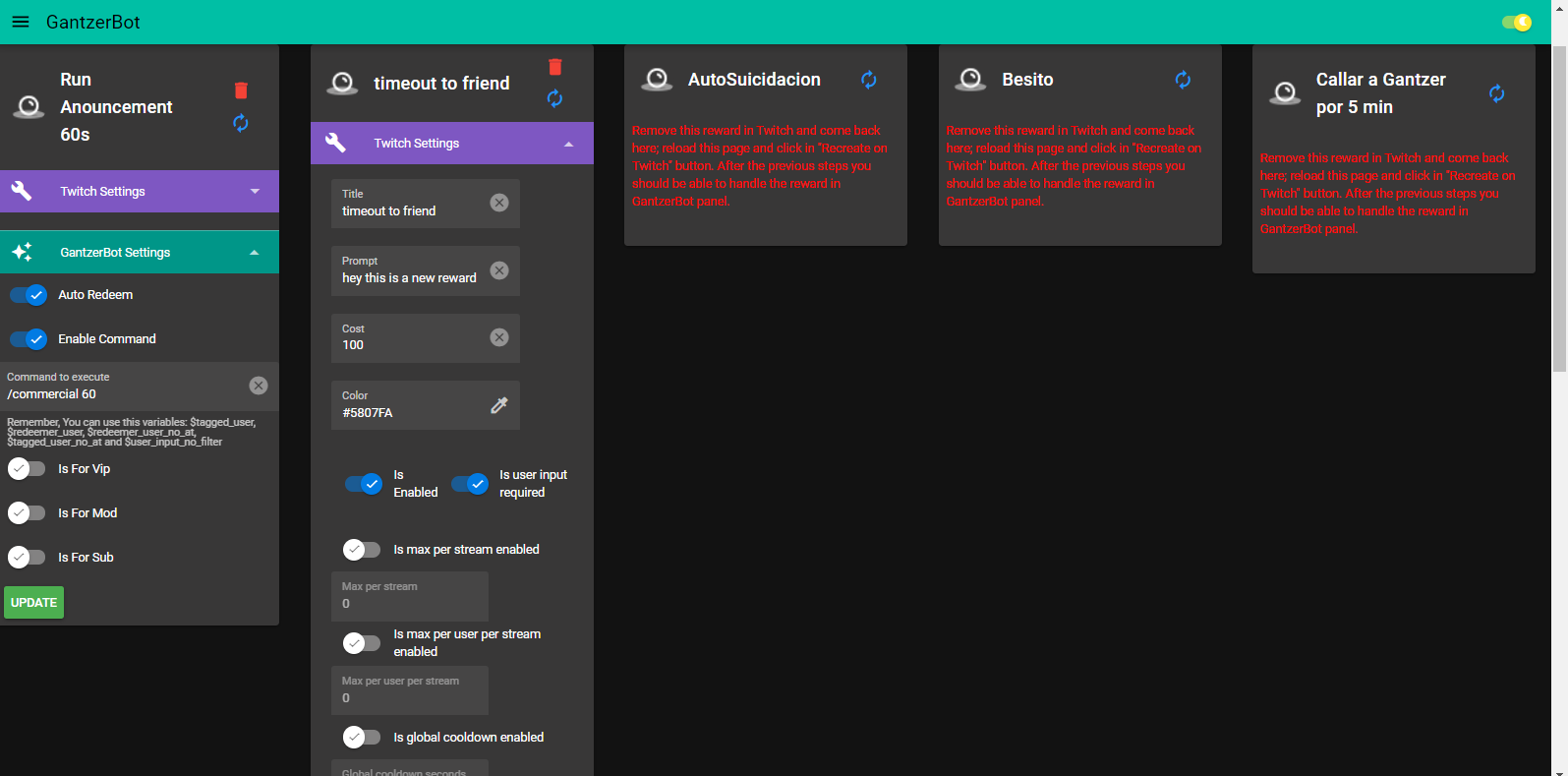The width and height of the screenshot is (1568, 776).
Task: Disable the Enable Command switch
Action: (29, 339)
